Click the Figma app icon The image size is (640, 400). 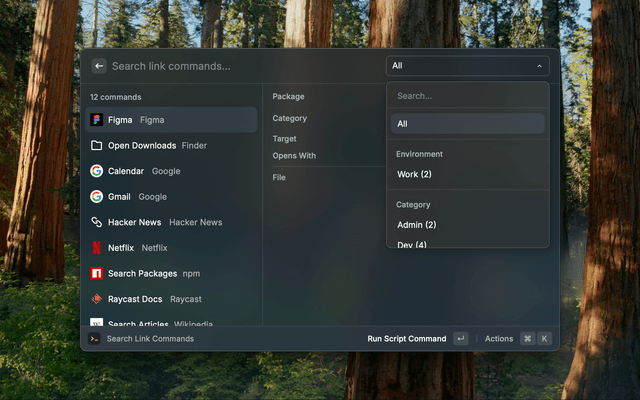coord(96,120)
